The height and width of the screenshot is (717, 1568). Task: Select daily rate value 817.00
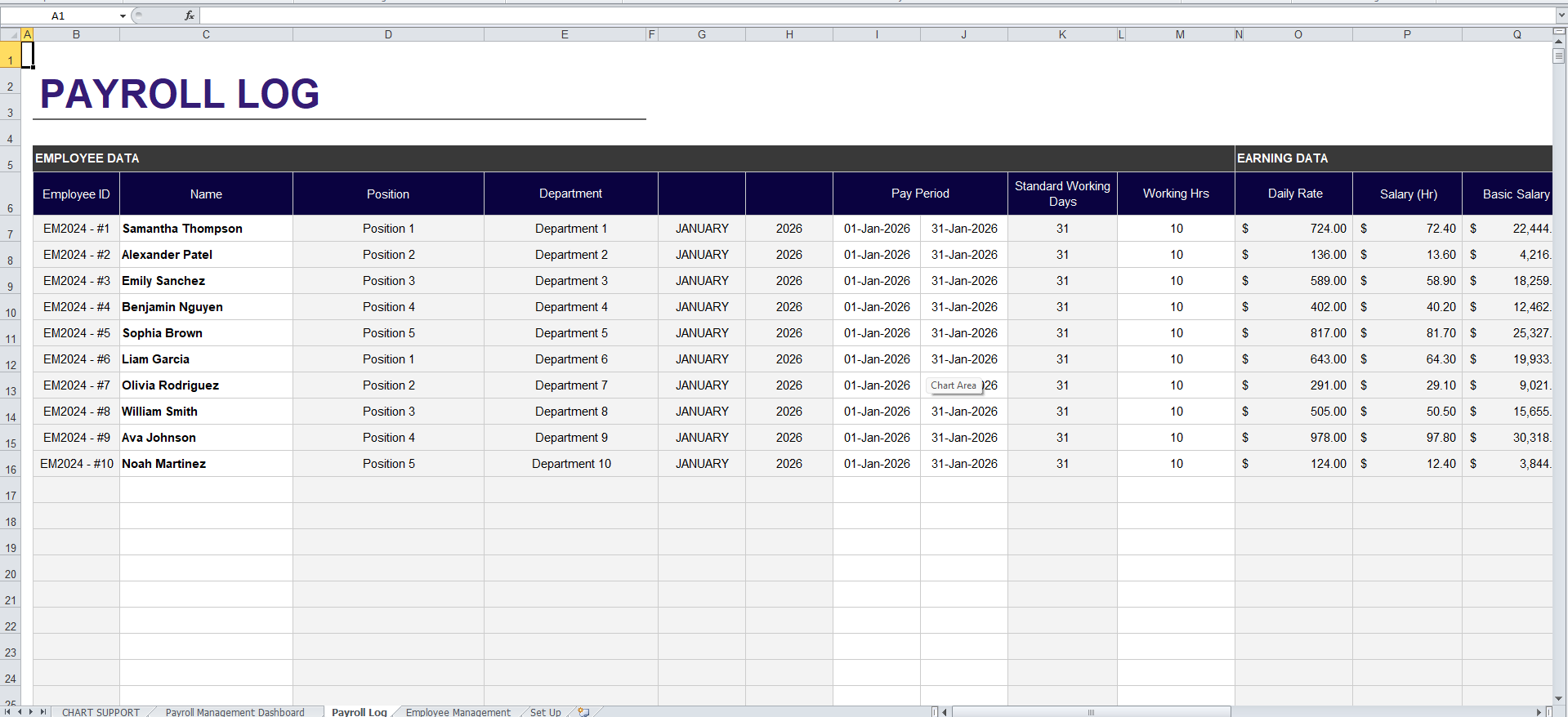click(x=1294, y=333)
